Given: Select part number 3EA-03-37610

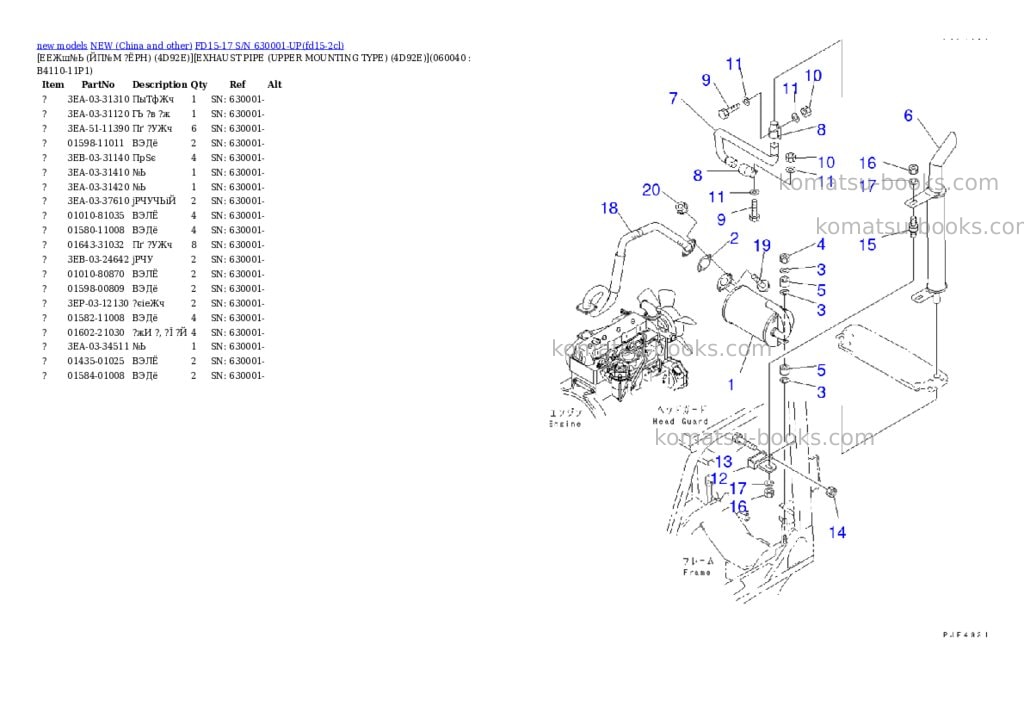Looking at the screenshot, I should (x=98, y=201).
